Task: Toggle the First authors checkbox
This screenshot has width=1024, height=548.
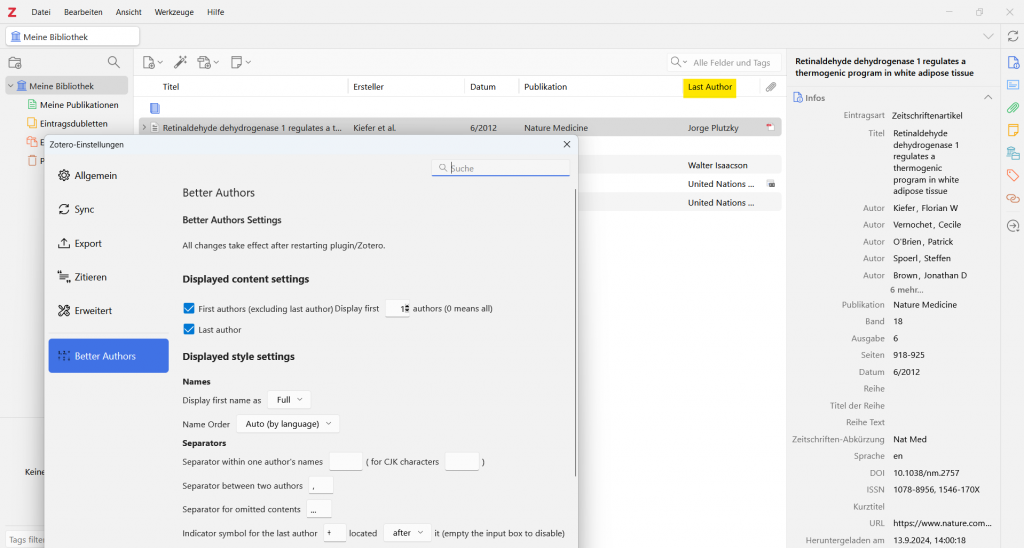Action: 189,308
